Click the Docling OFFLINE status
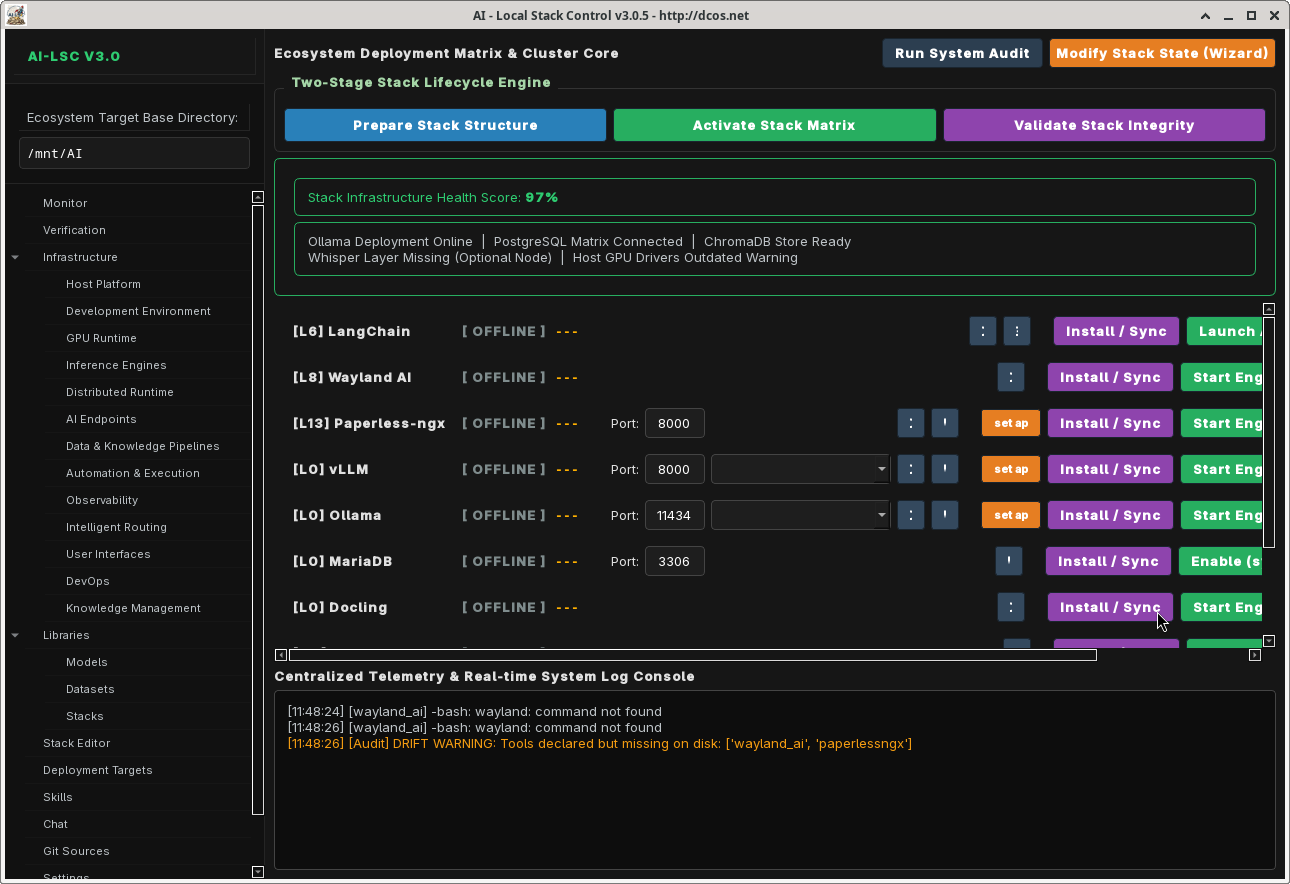The image size is (1290, 884). point(504,607)
